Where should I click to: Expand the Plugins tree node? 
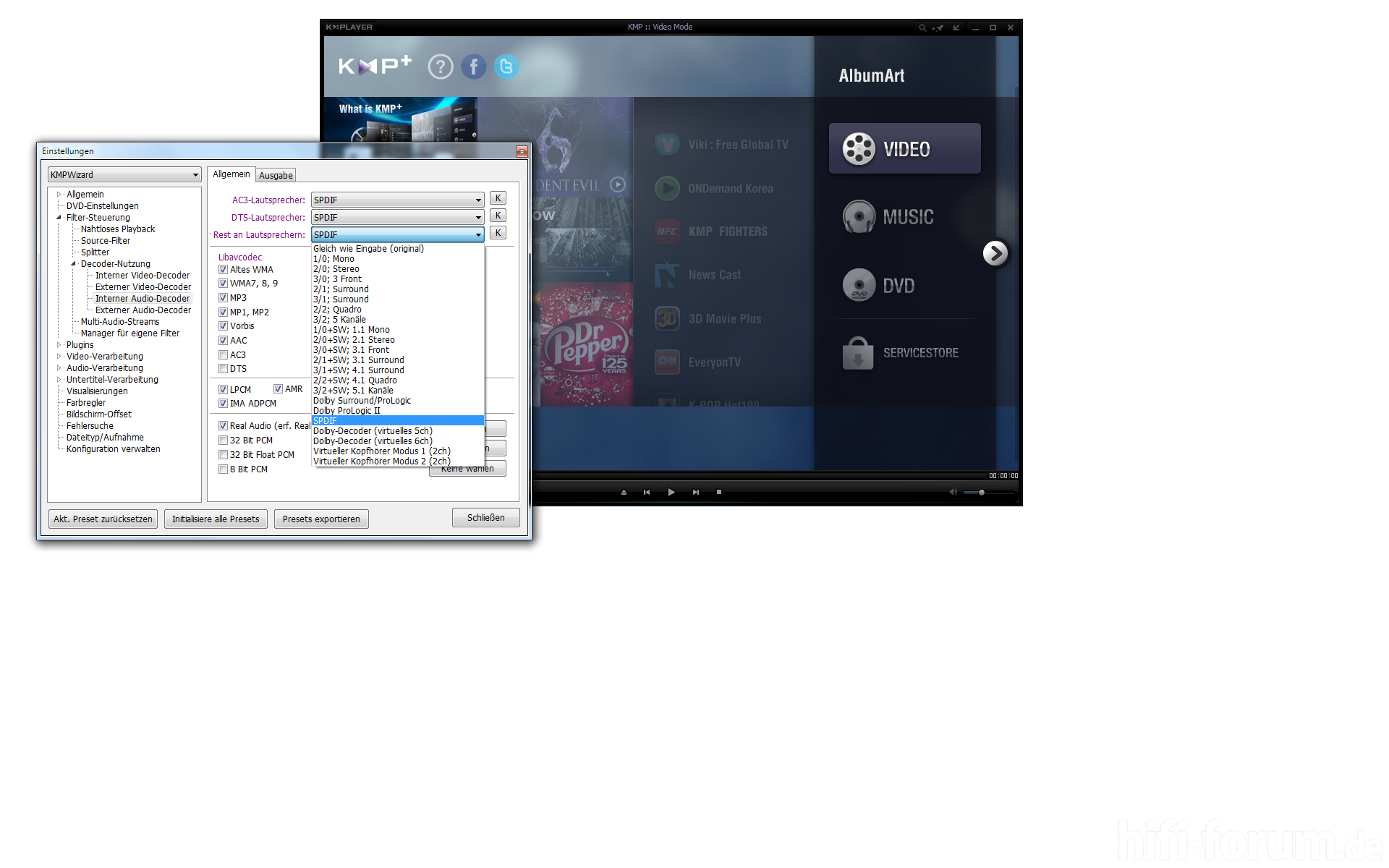click(x=59, y=344)
